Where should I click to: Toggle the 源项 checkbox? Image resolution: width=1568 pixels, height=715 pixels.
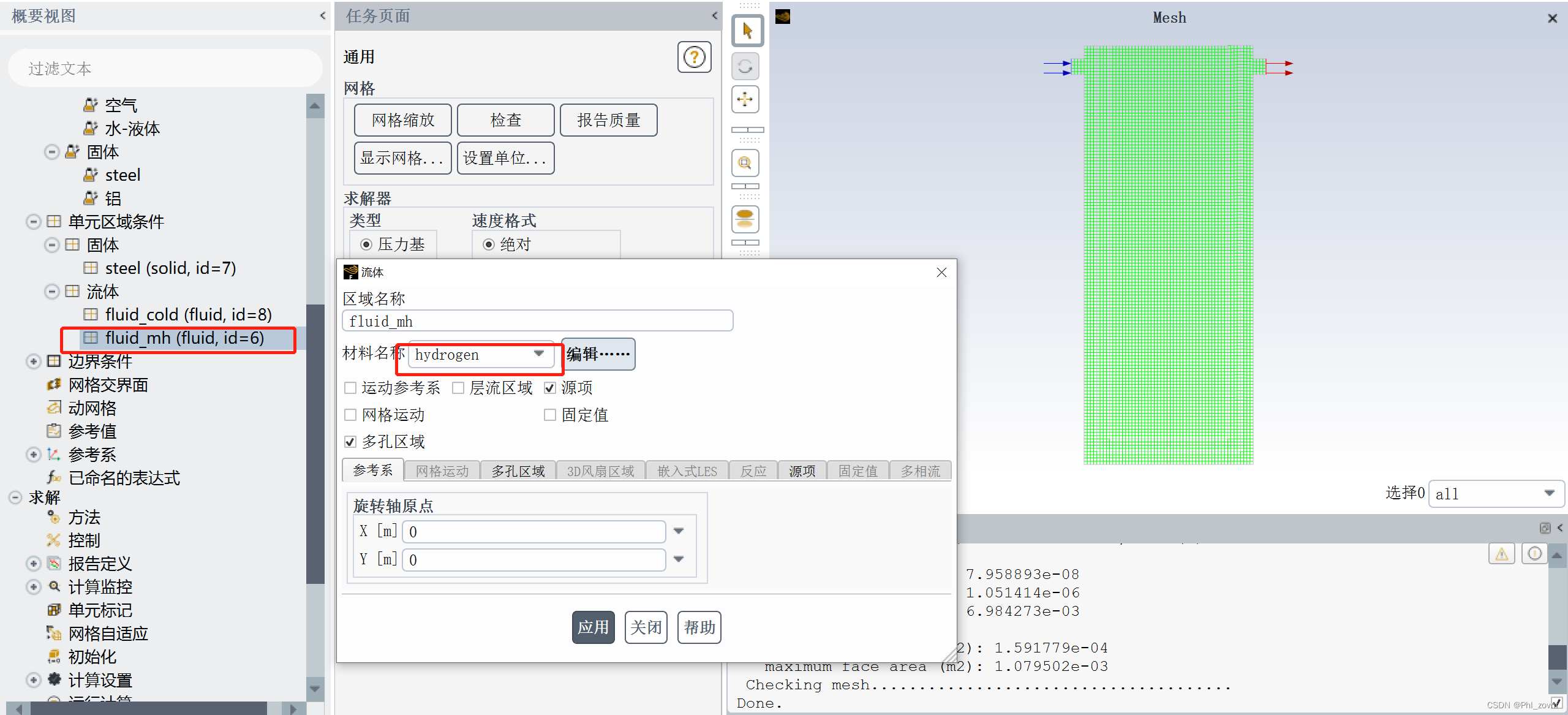[x=550, y=388]
